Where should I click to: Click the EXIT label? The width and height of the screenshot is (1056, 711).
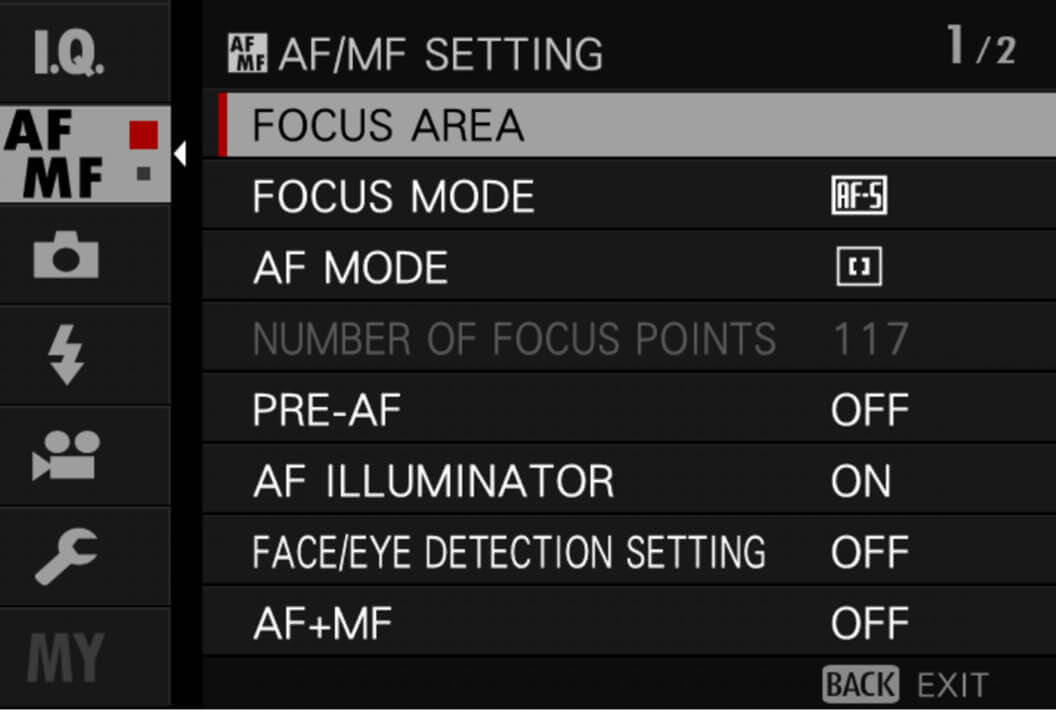tap(953, 686)
